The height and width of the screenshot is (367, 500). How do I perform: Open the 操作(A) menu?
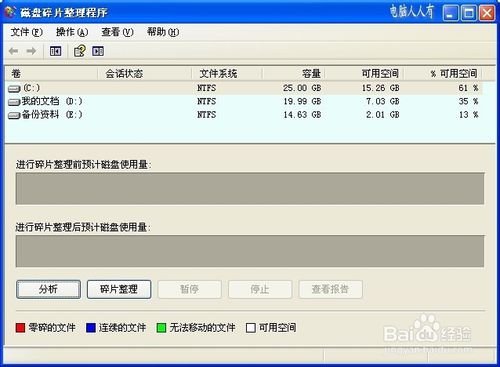(72, 32)
